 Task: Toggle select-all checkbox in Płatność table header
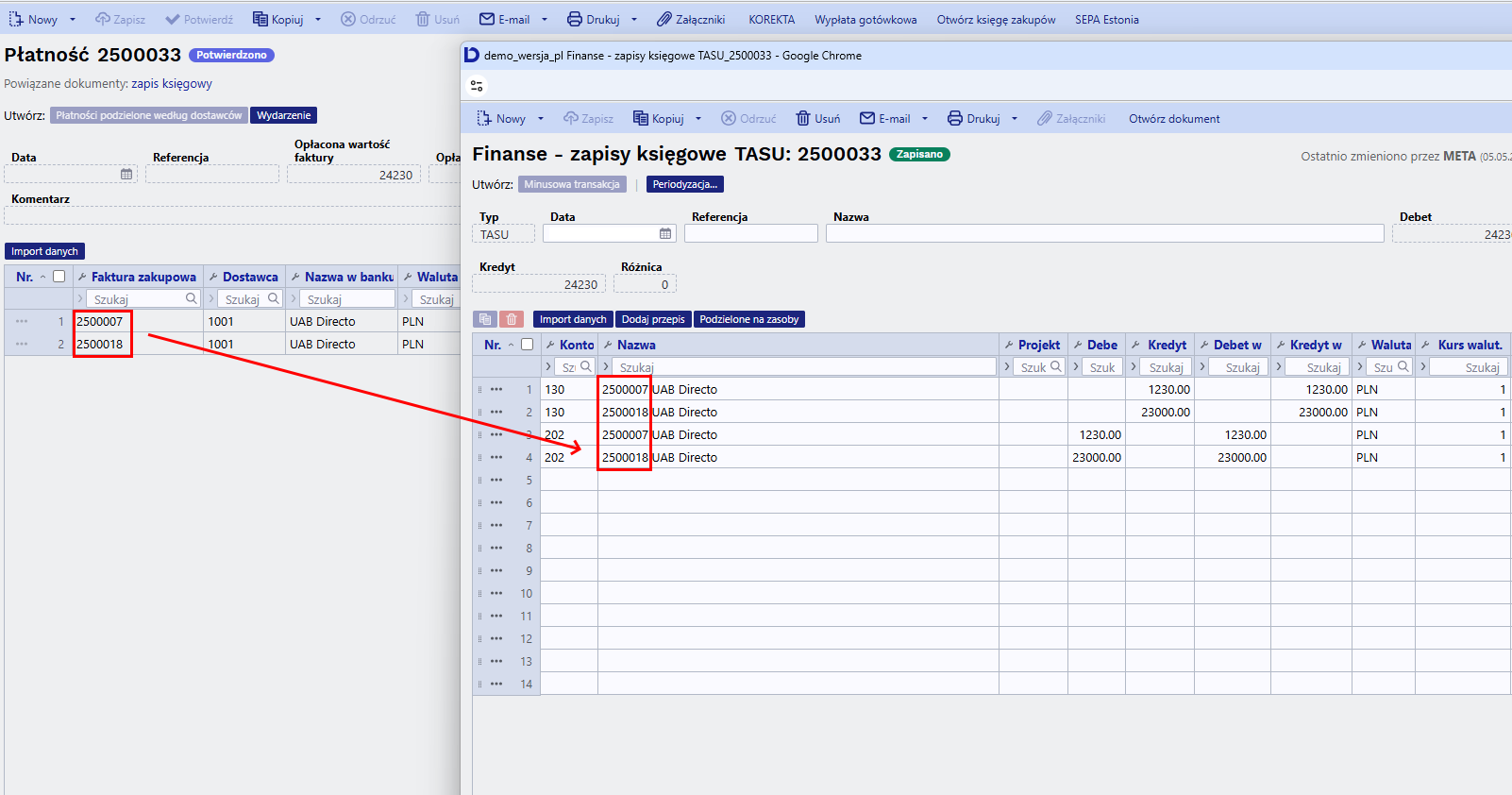tap(59, 277)
